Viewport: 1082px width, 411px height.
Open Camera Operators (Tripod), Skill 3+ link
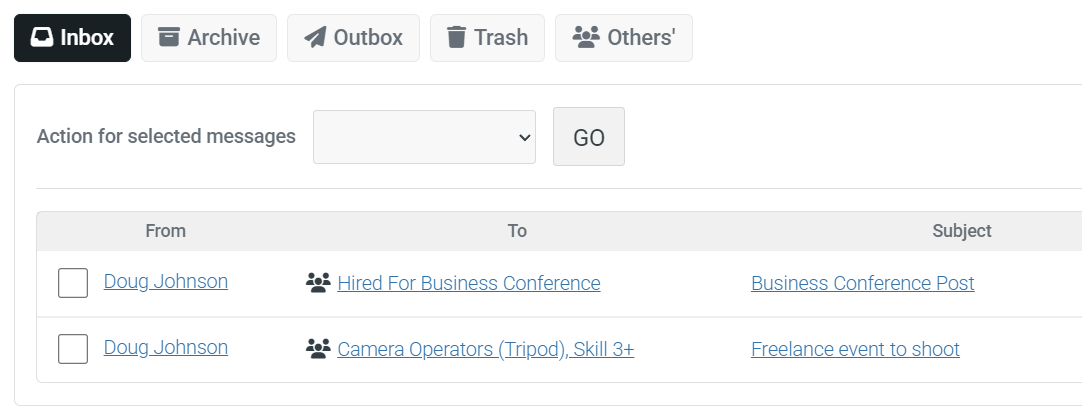[x=486, y=349]
